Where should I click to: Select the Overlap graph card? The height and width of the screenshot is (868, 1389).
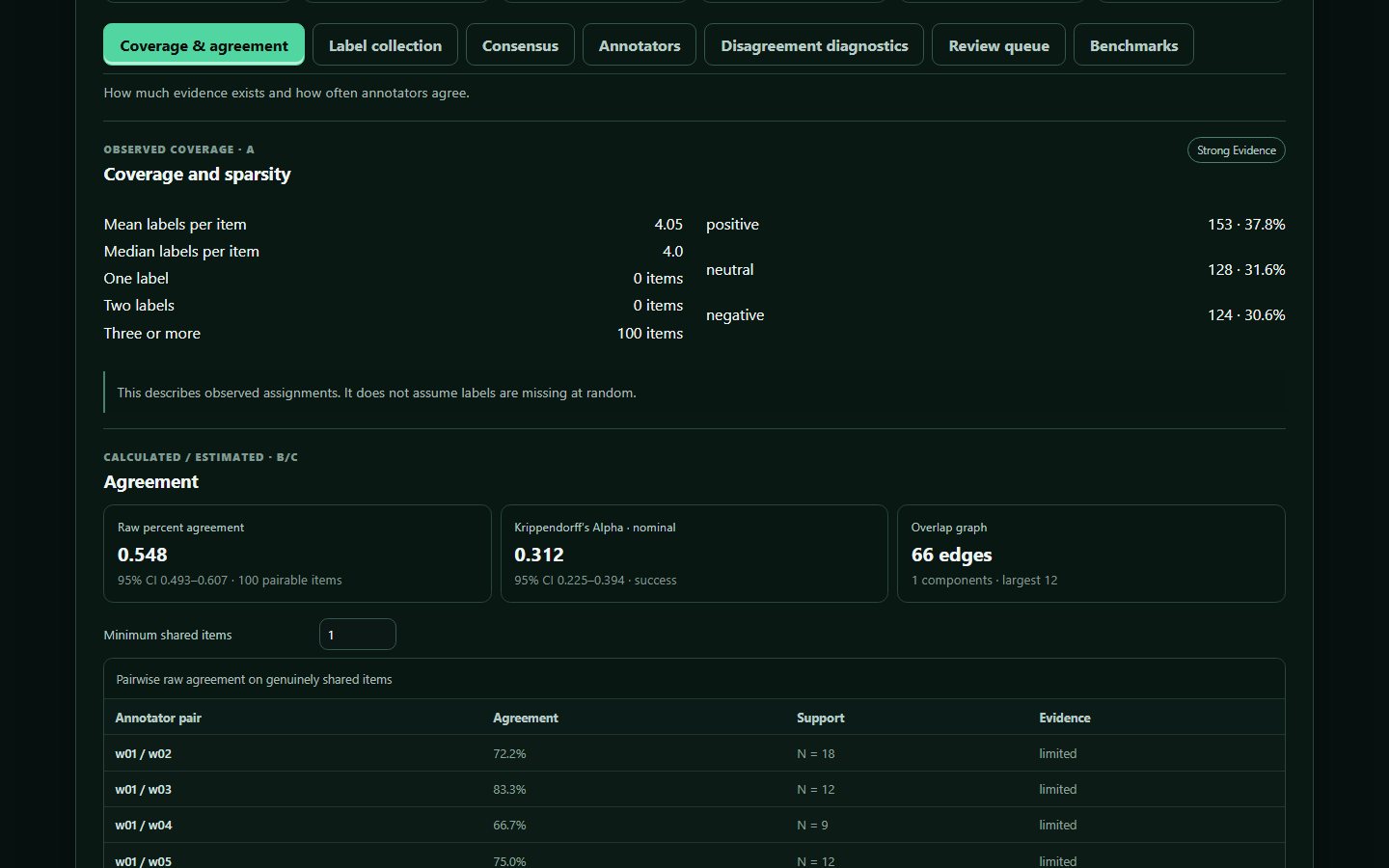coord(1091,554)
